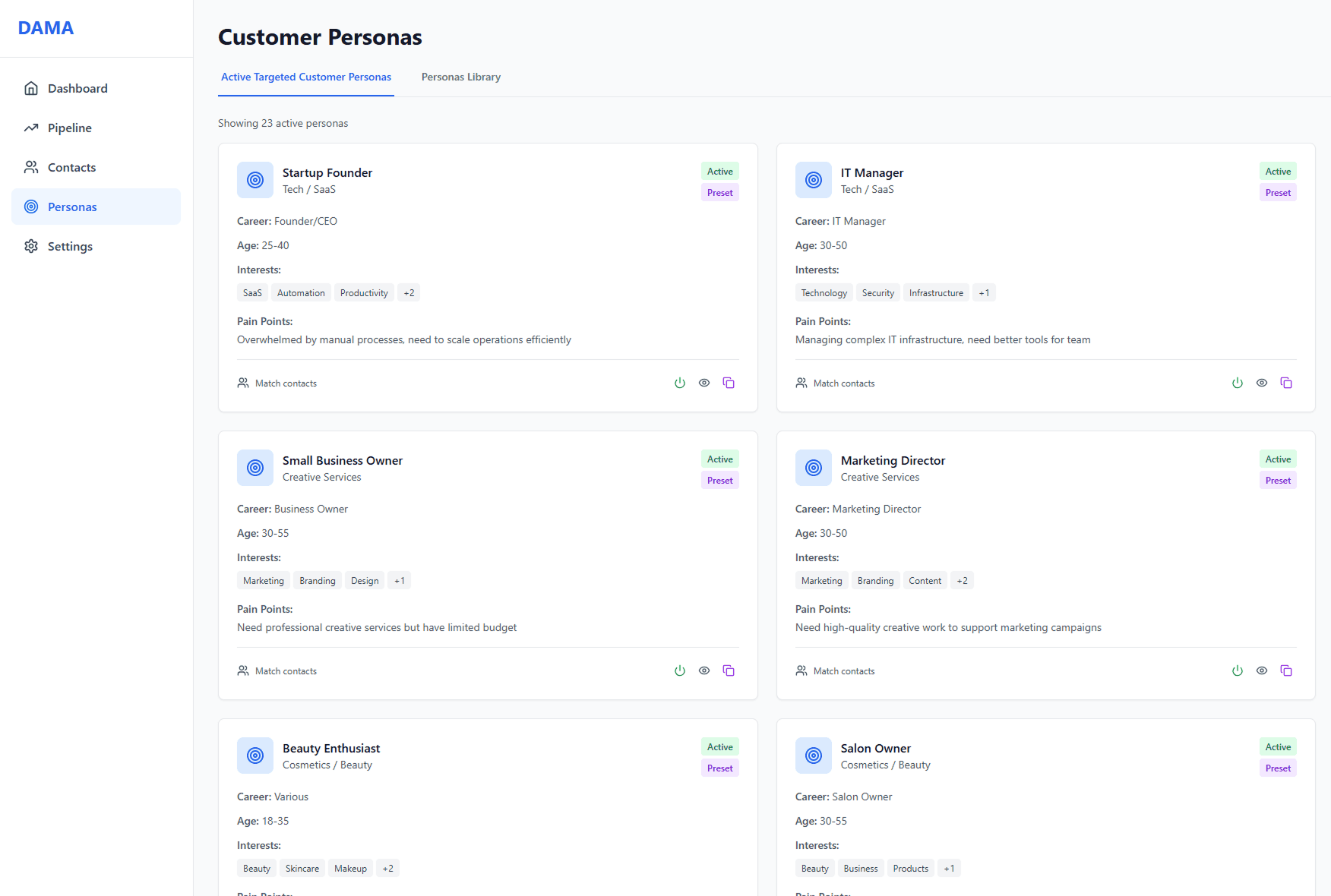Click the Startup Founder target avatar icon
The width and height of the screenshot is (1331, 896).
click(255, 180)
